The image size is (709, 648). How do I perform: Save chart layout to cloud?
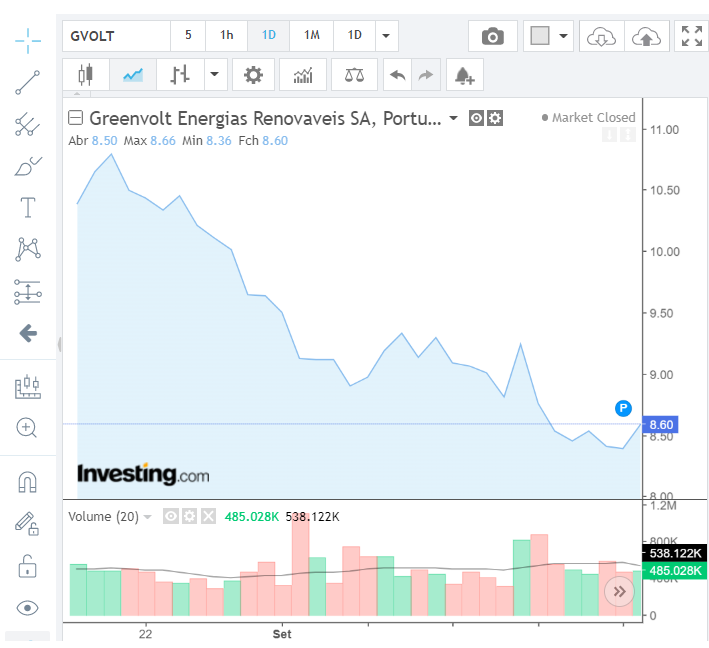click(647, 36)
